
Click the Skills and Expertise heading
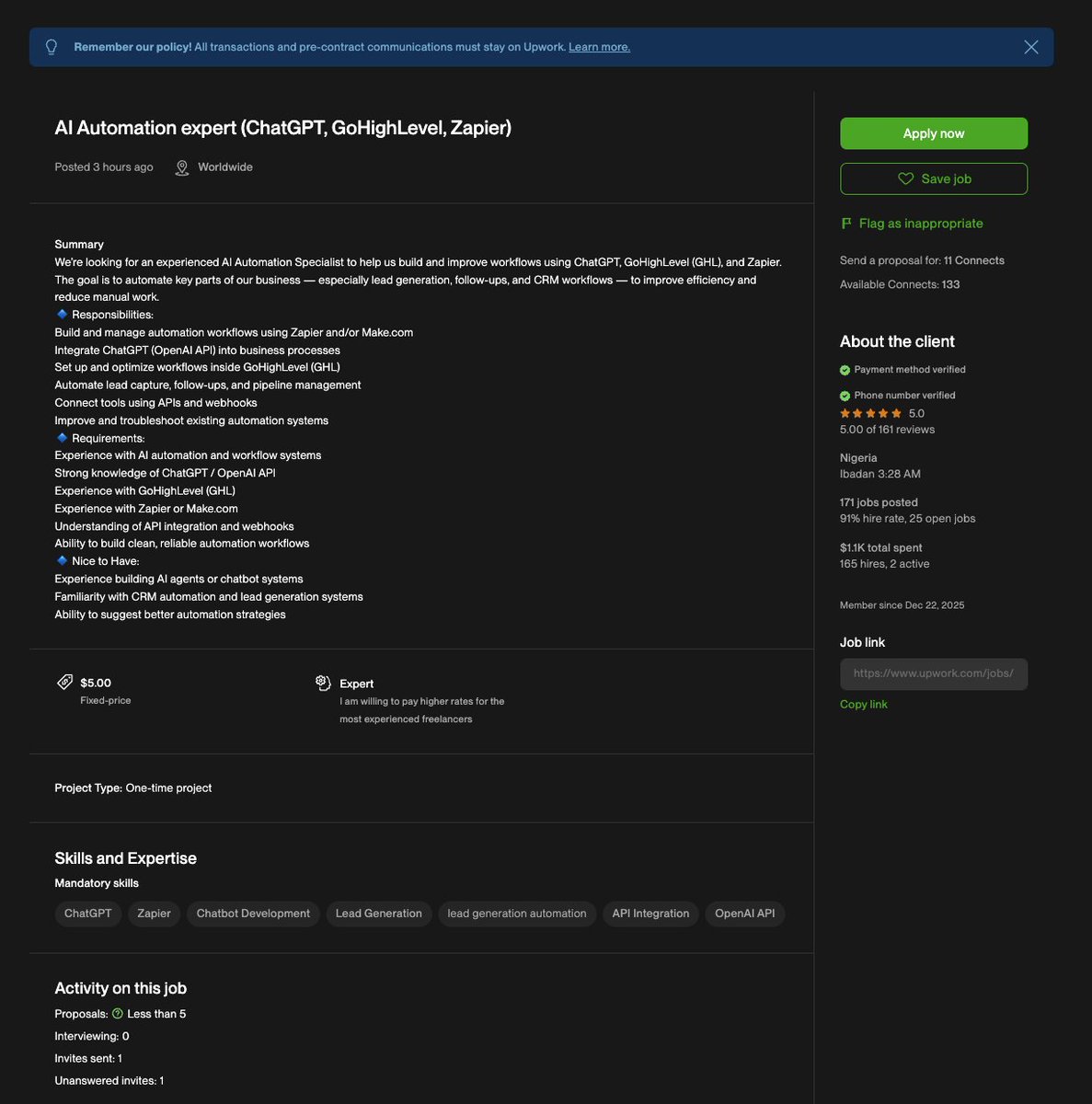126,858
